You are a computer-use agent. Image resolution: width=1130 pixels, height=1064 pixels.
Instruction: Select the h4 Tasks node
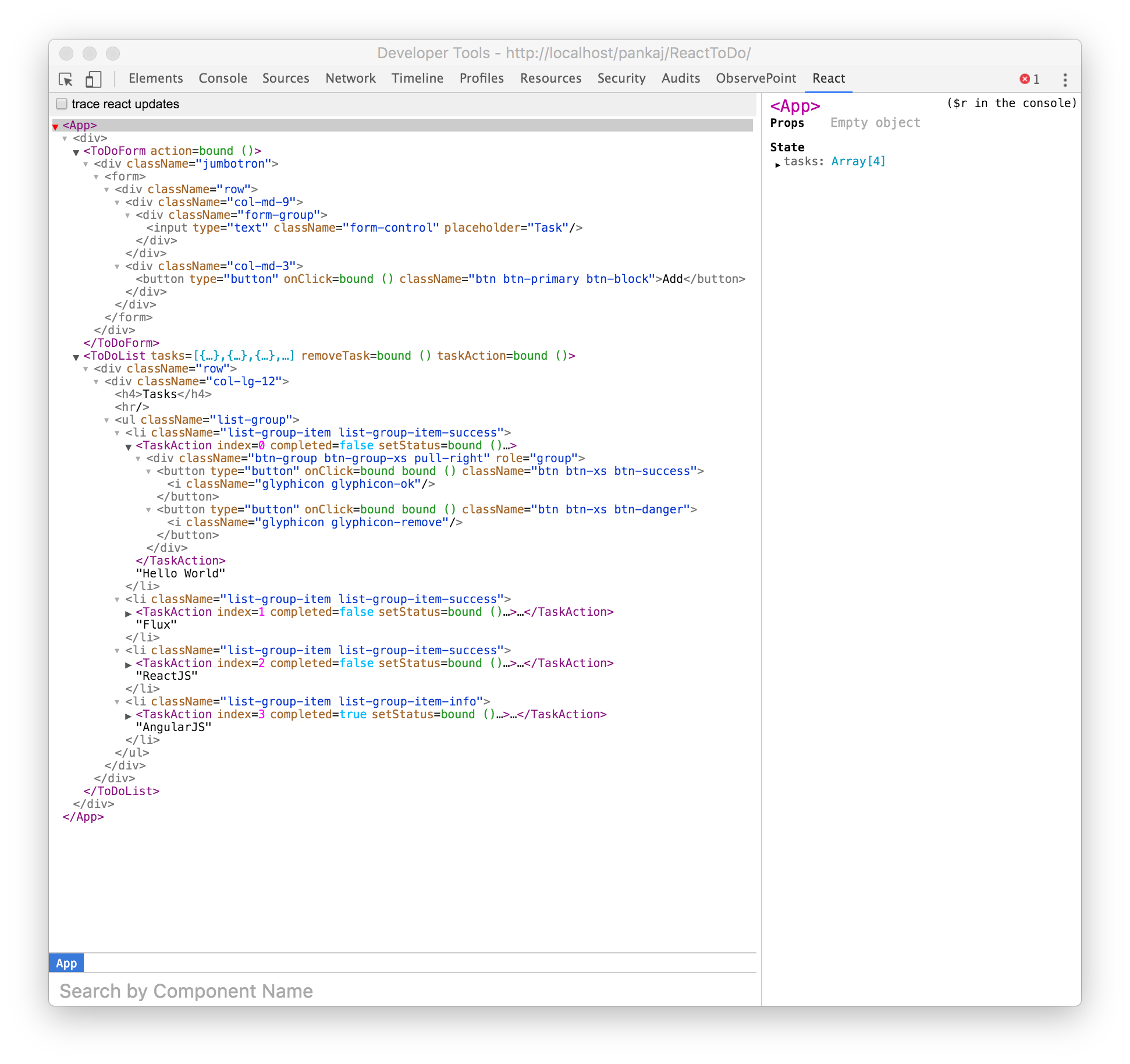click(x=163, y=394)
